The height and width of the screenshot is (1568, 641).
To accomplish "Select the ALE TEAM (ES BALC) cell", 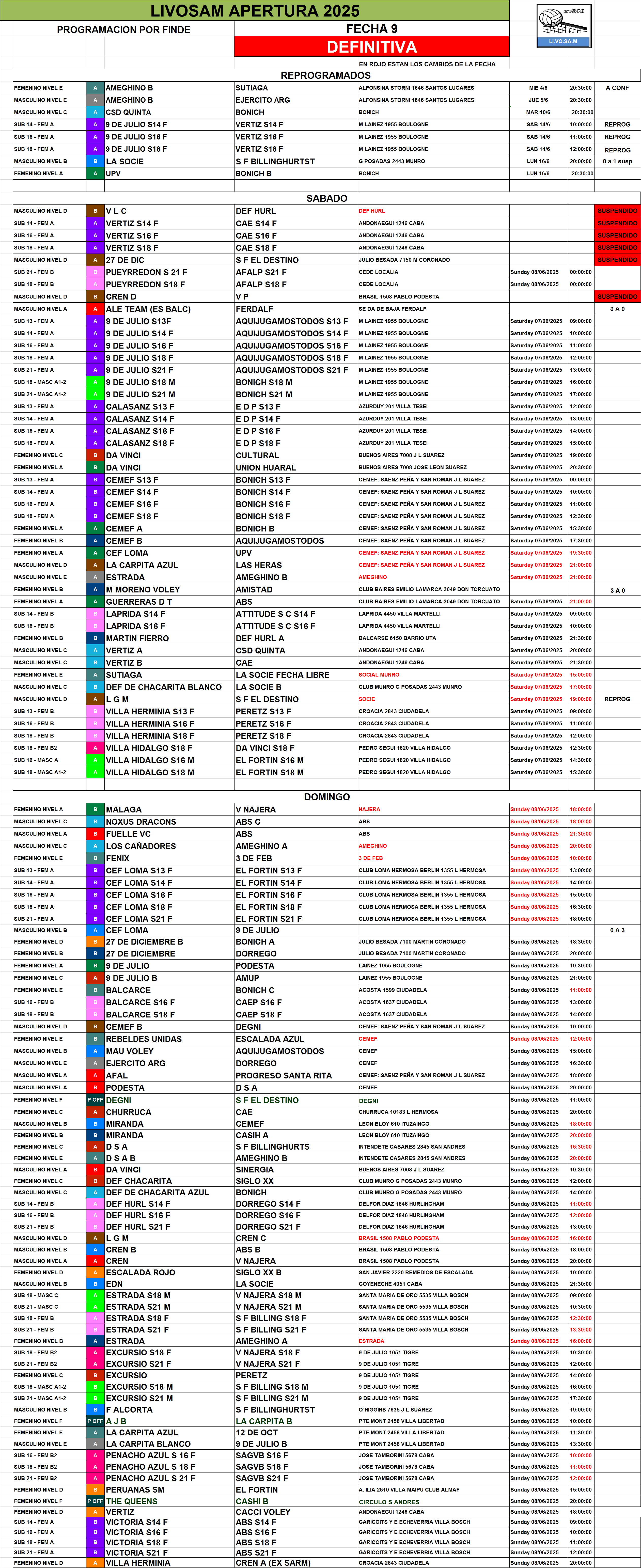I will (169, 309).
